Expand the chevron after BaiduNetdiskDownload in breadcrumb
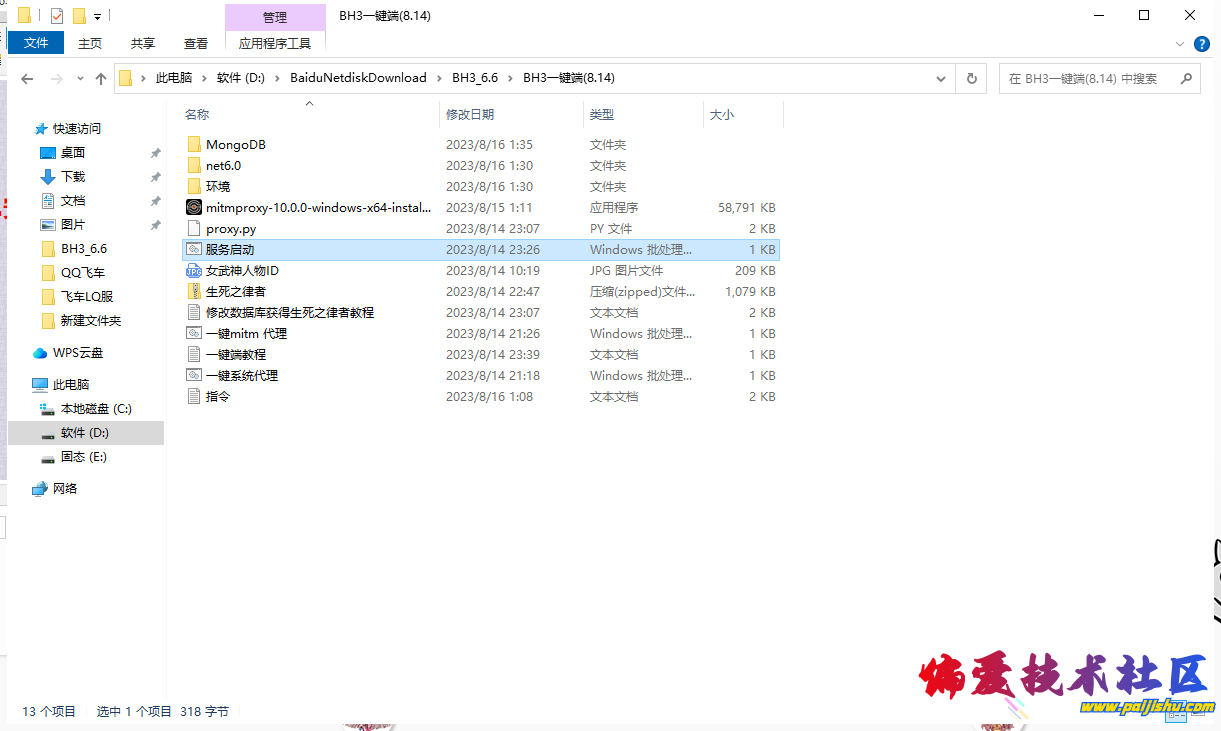 pyautogui.click(x=439, y=78)
